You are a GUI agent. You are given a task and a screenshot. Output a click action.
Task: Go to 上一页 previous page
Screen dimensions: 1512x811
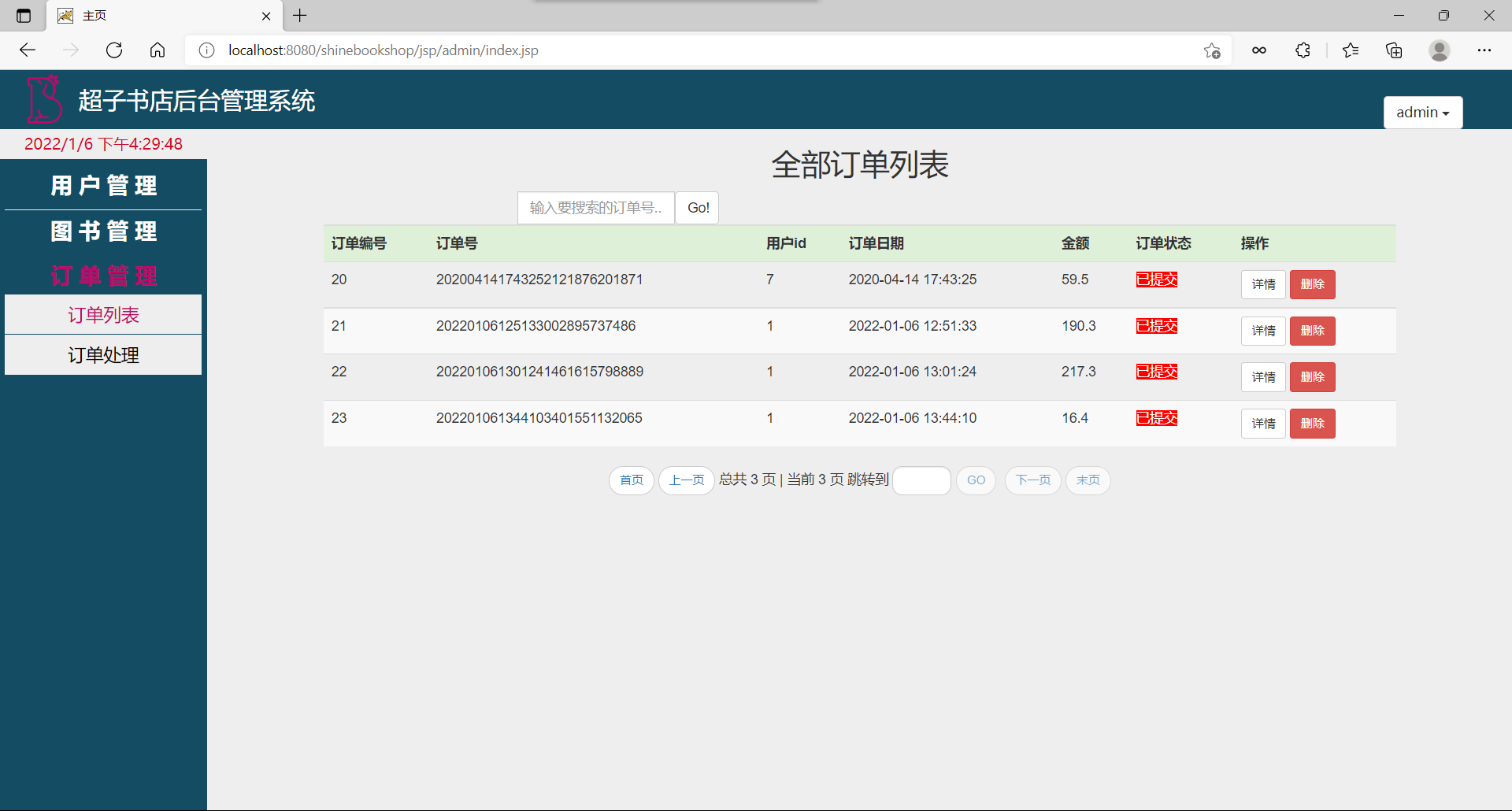click(687, 480)
